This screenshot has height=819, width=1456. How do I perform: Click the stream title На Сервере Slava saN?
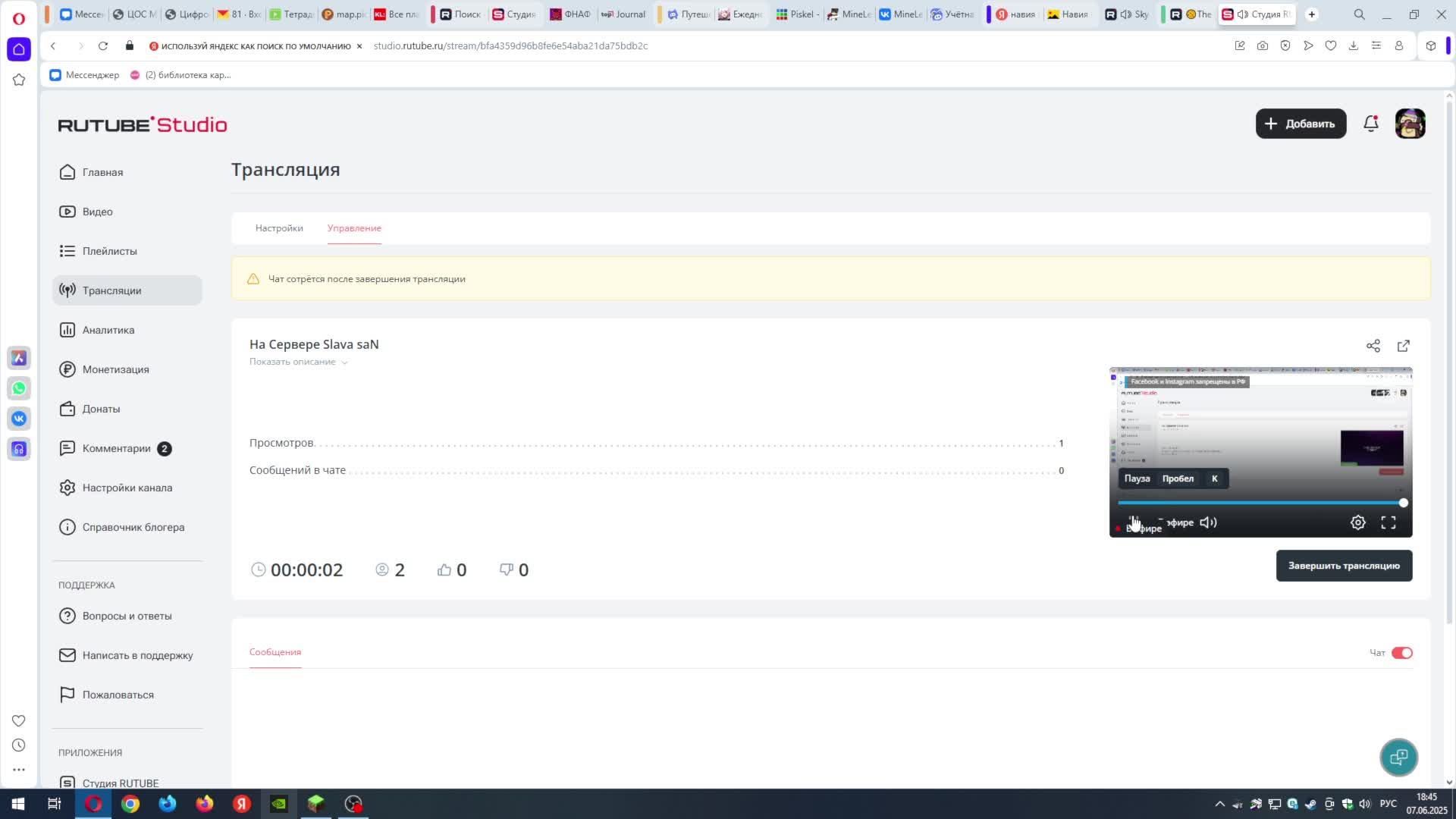coord(314,344)
